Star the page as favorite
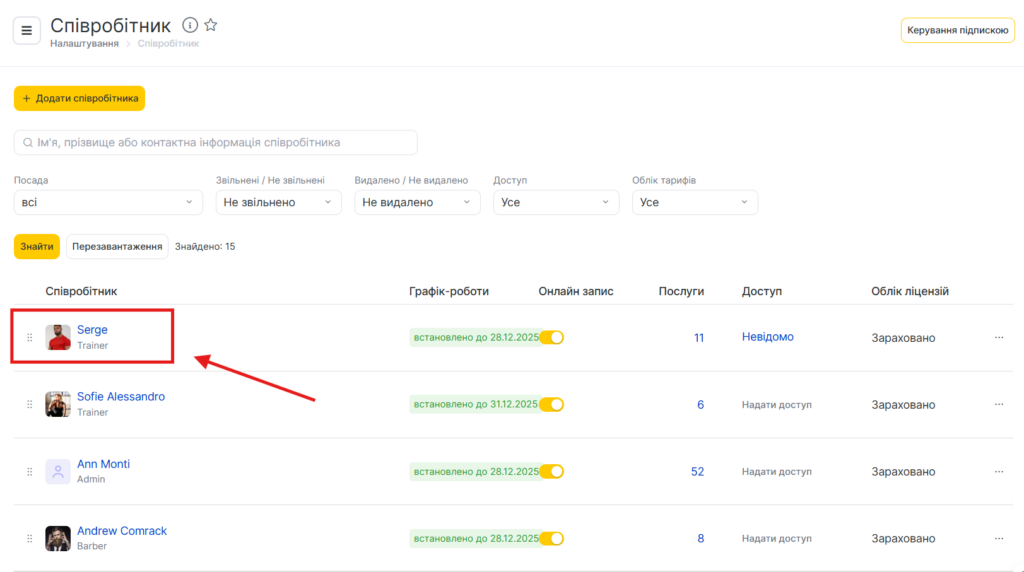 [211, 25]
